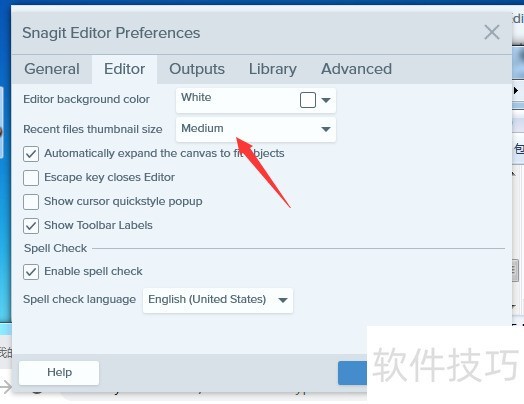The image size is (524, 404).
Task: Click arrow beside Medium thumbnail size
Action: tap(326, 129)
